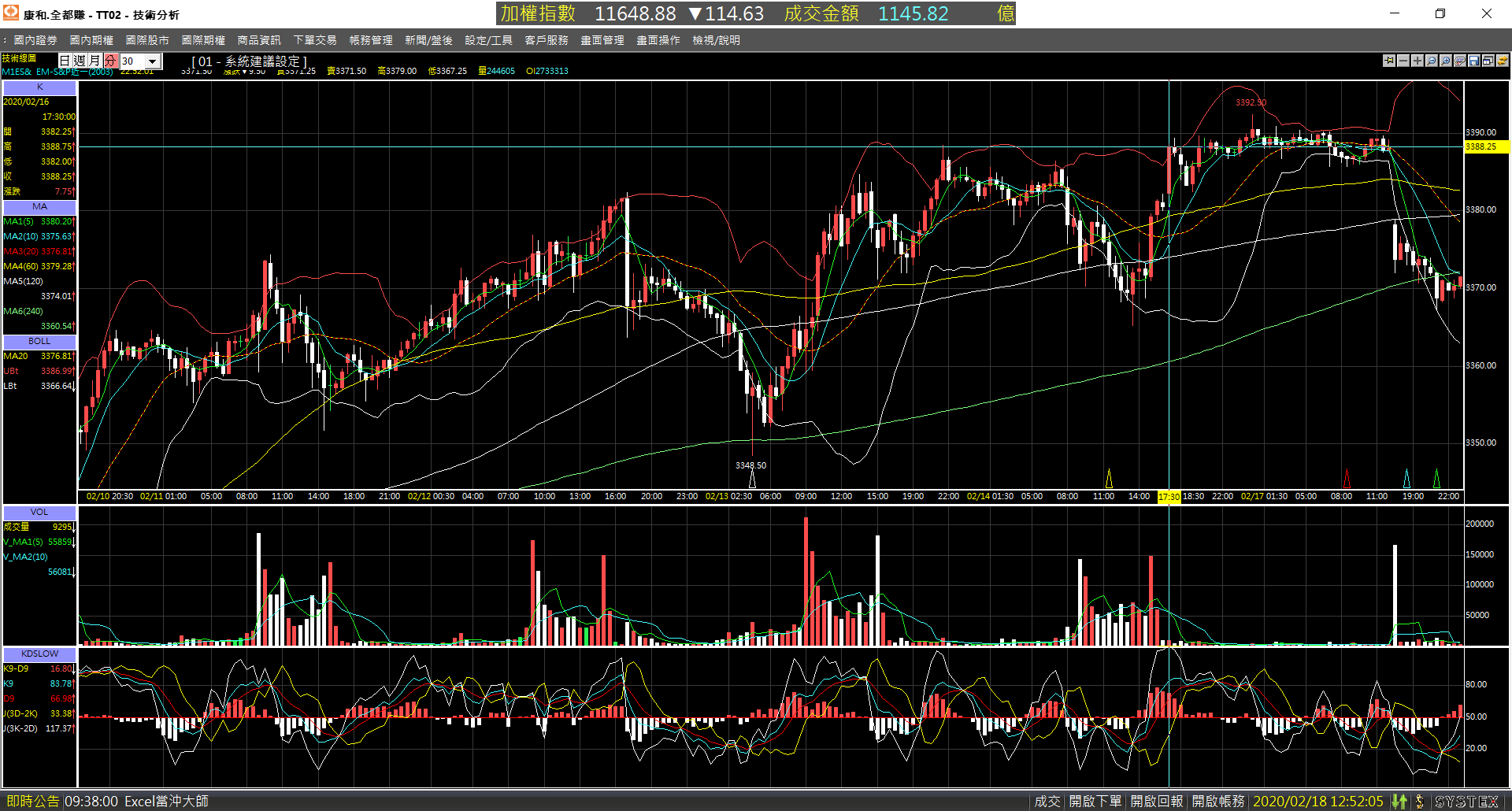Click the green connection arrows status icon
Viewport: 1512px width, 811px height.
click(1399, 802)
